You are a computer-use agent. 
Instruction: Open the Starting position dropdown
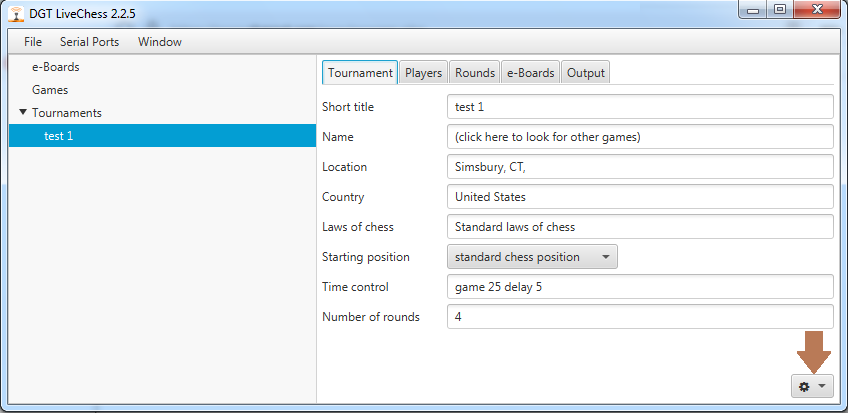(x=532, y=257)
